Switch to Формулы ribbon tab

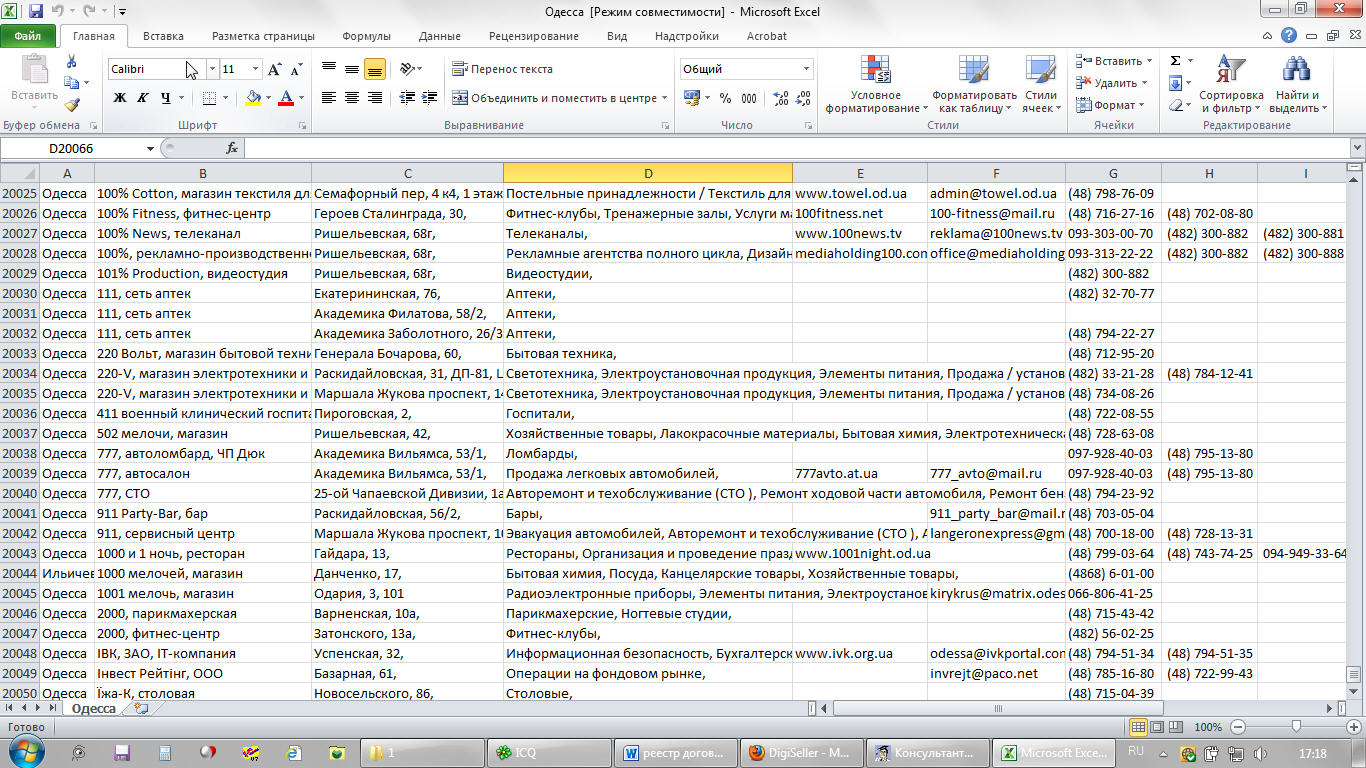click(366, 36)
